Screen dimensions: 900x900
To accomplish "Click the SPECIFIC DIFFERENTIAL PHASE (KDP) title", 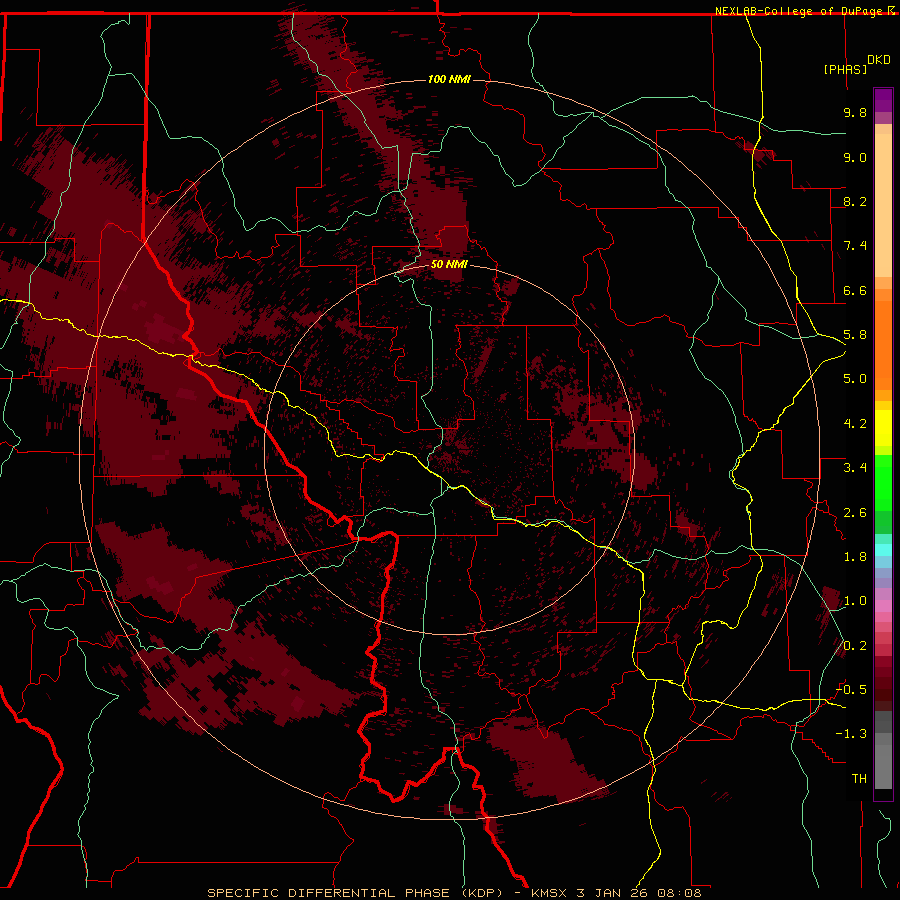I will [354, 893].
